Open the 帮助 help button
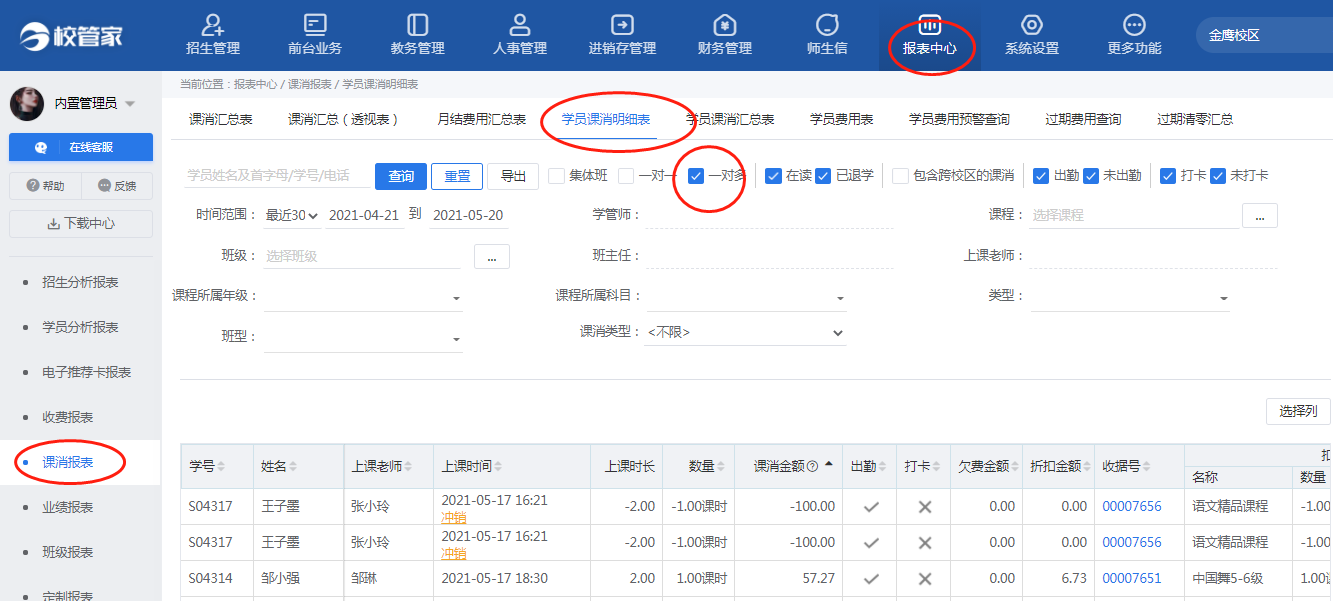 pos(45,186)
